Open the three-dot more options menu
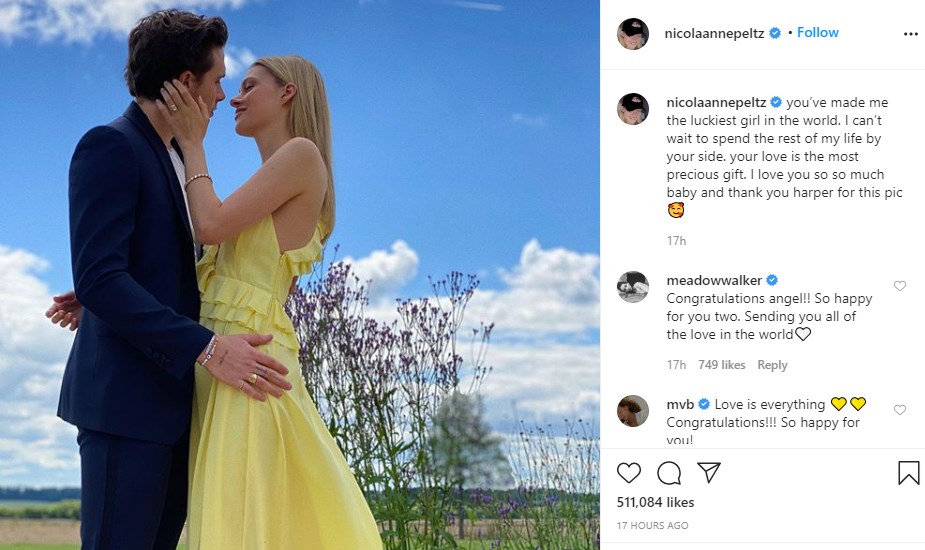925x550 pixels. click(911, 34)
